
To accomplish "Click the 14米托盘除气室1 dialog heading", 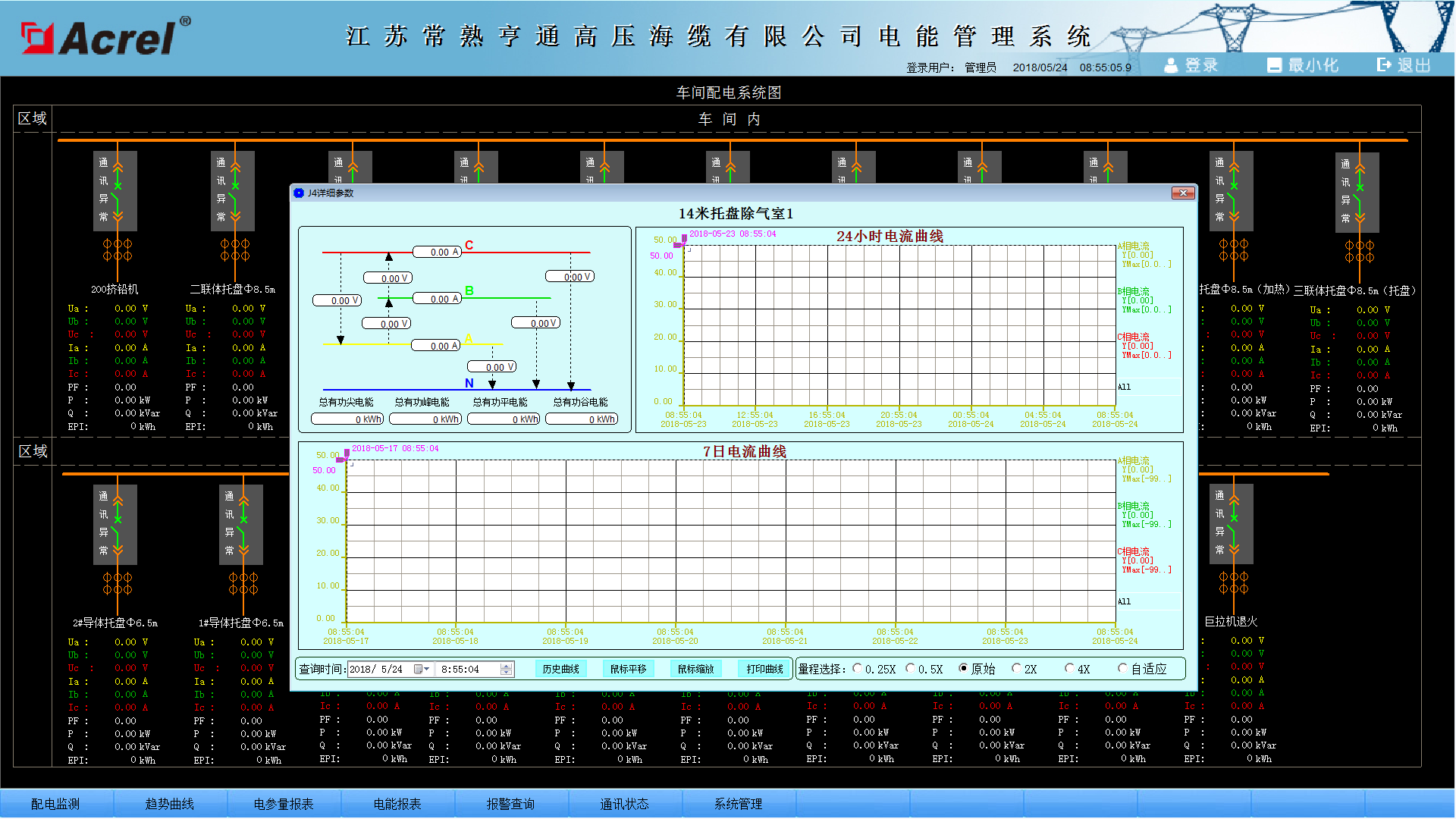I will [x=736, y=214].
